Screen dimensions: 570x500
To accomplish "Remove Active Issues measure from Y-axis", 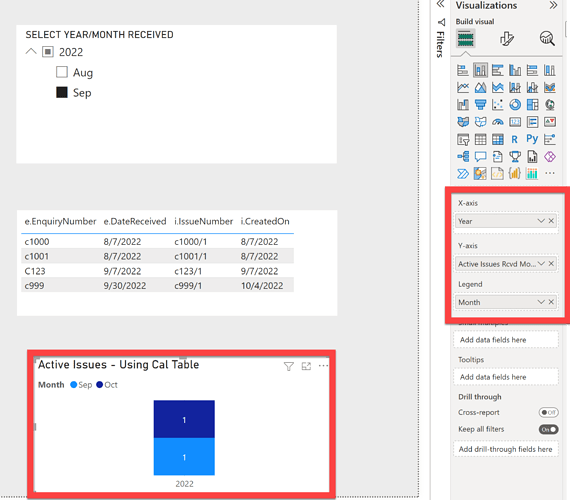I will coord(551,264).
